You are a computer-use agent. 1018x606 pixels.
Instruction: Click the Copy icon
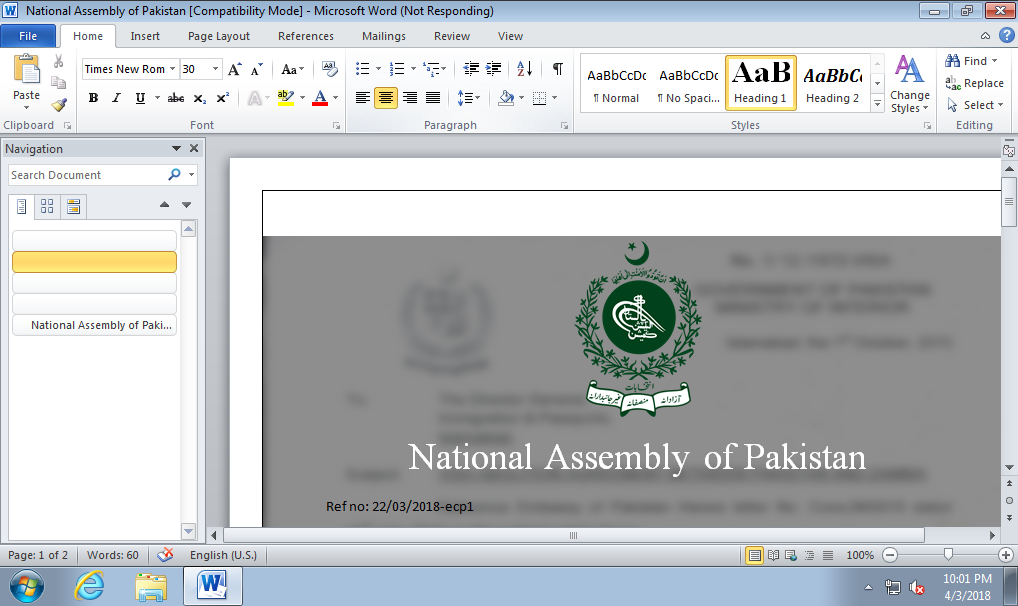coord(58,82)
